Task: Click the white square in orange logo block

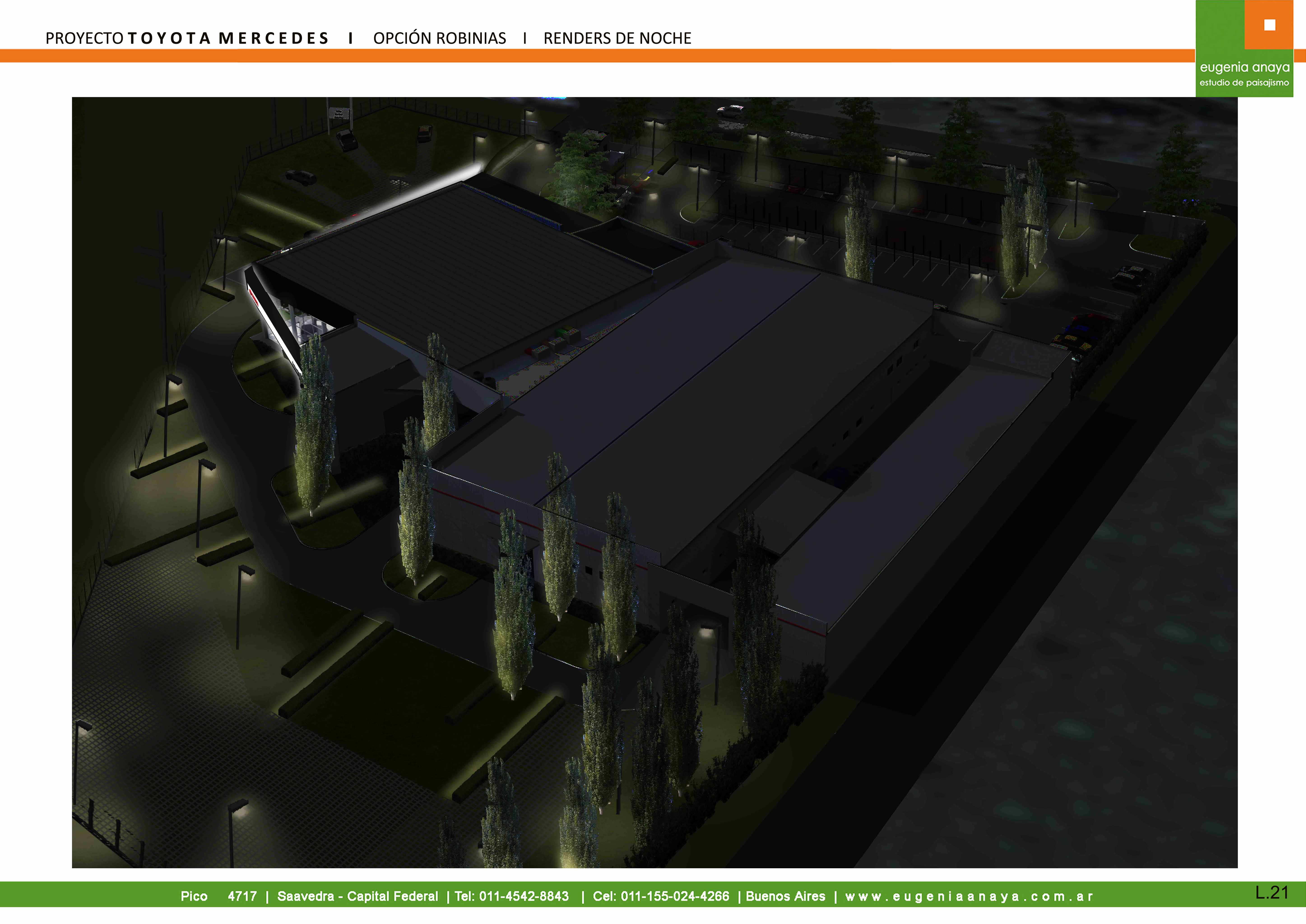Action: coord(1270,25)
